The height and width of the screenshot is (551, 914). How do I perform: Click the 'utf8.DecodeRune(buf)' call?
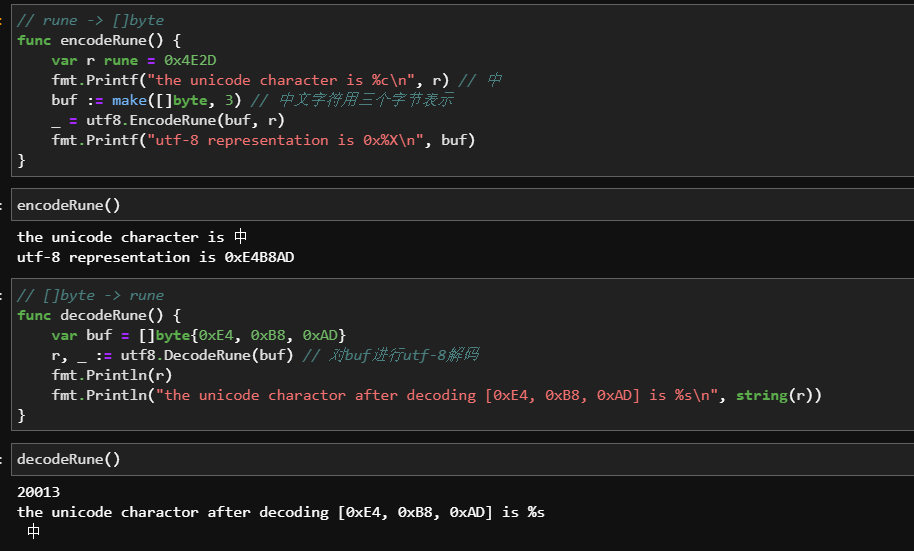pyautogui.click(x=207, y=355)
